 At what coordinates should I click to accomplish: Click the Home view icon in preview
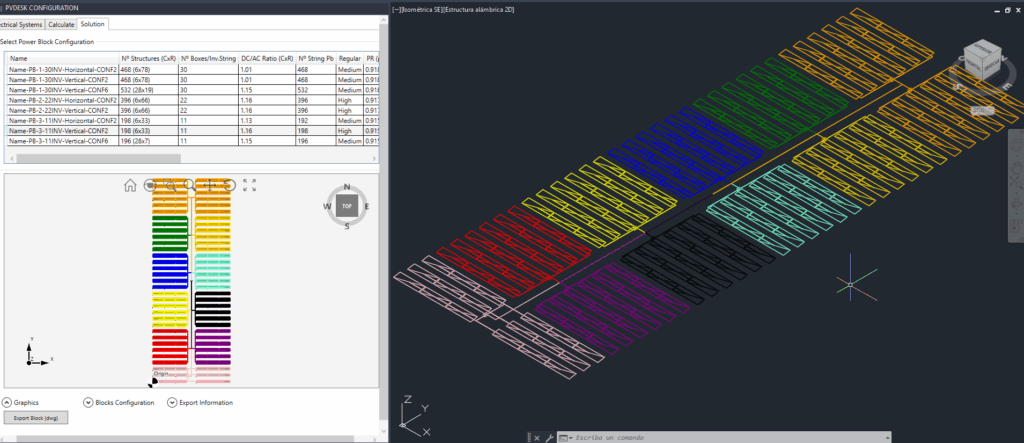tap(130, 185)
